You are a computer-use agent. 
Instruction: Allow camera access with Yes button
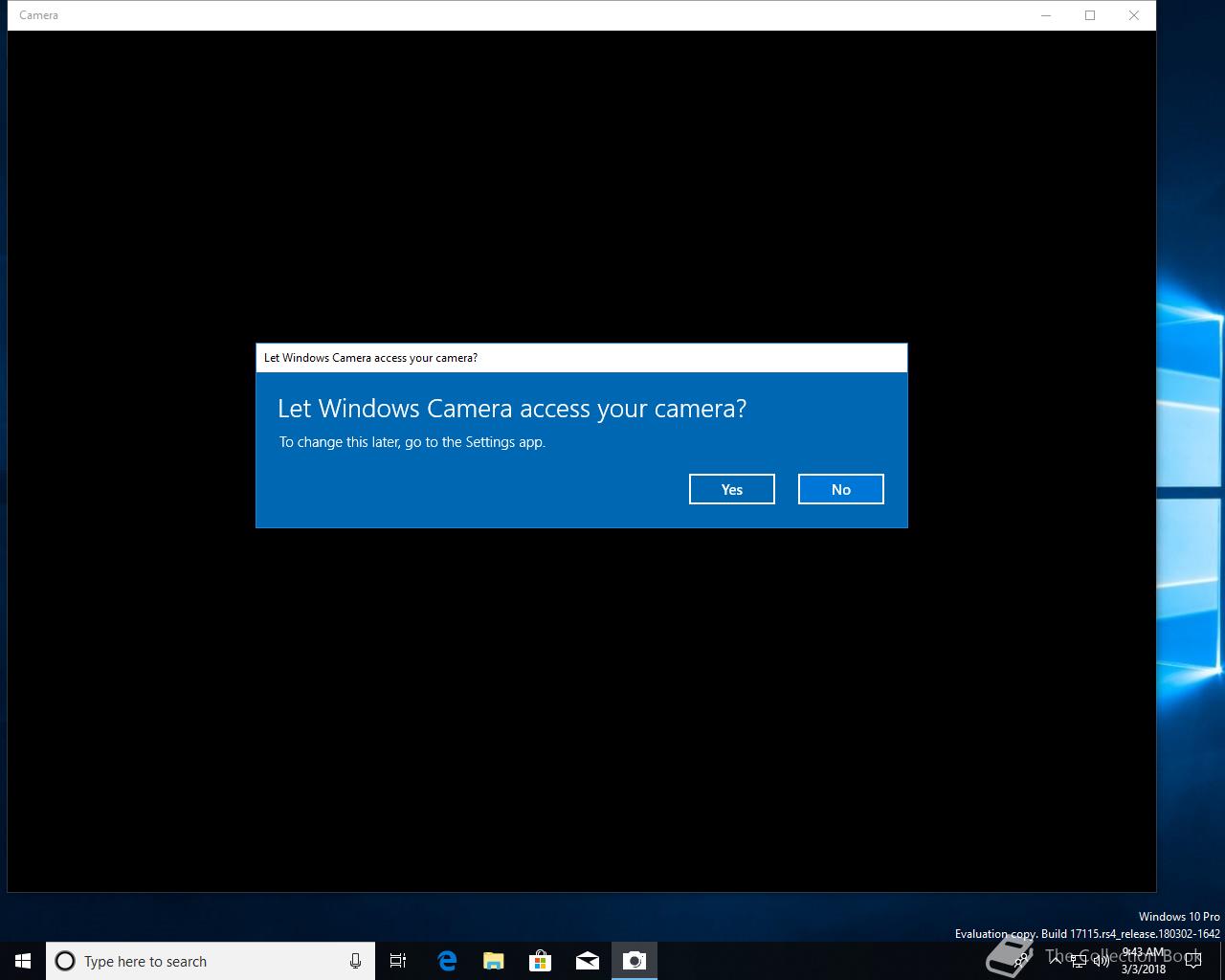click(x=731, y=489)
